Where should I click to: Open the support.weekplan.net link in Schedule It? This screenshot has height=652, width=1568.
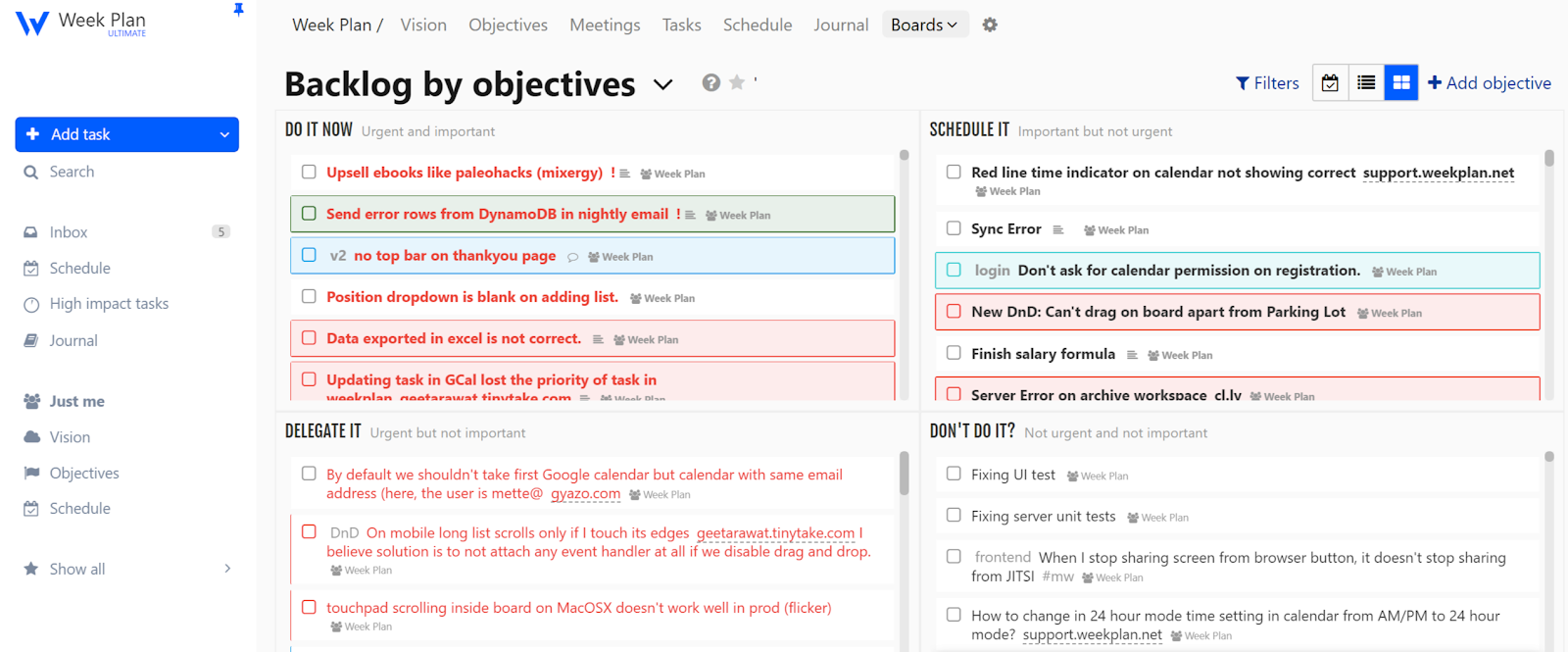coord(1438,173)
